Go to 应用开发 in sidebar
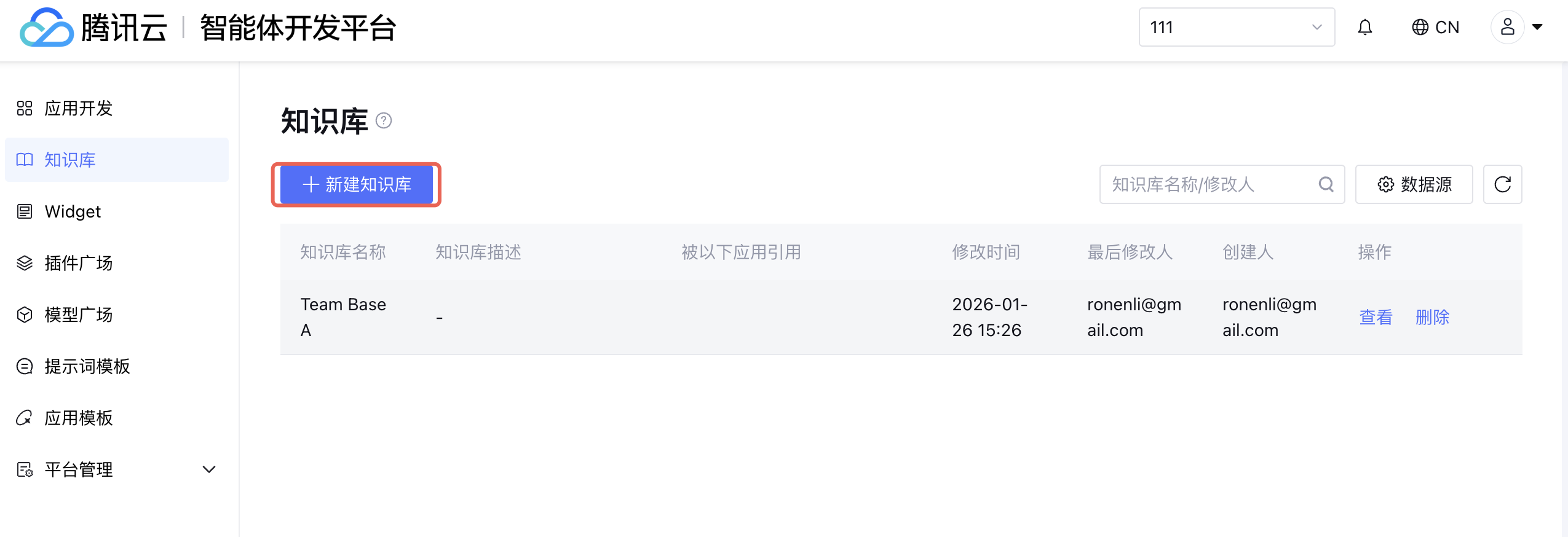1568x537 pixels. coord(79,109)
